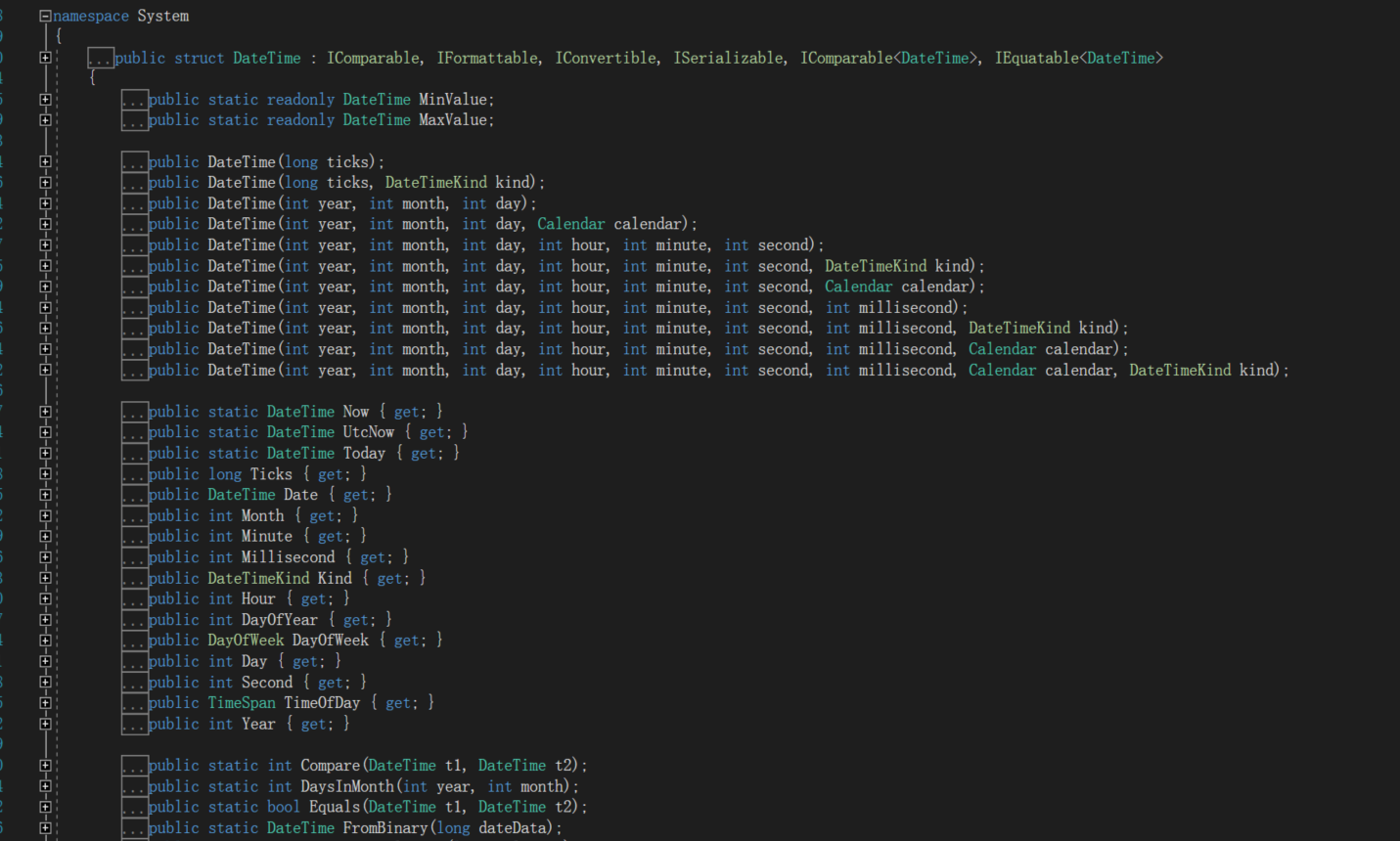
Task: Open collapsed comment box before MaxValue
Action: click(135, 120)
